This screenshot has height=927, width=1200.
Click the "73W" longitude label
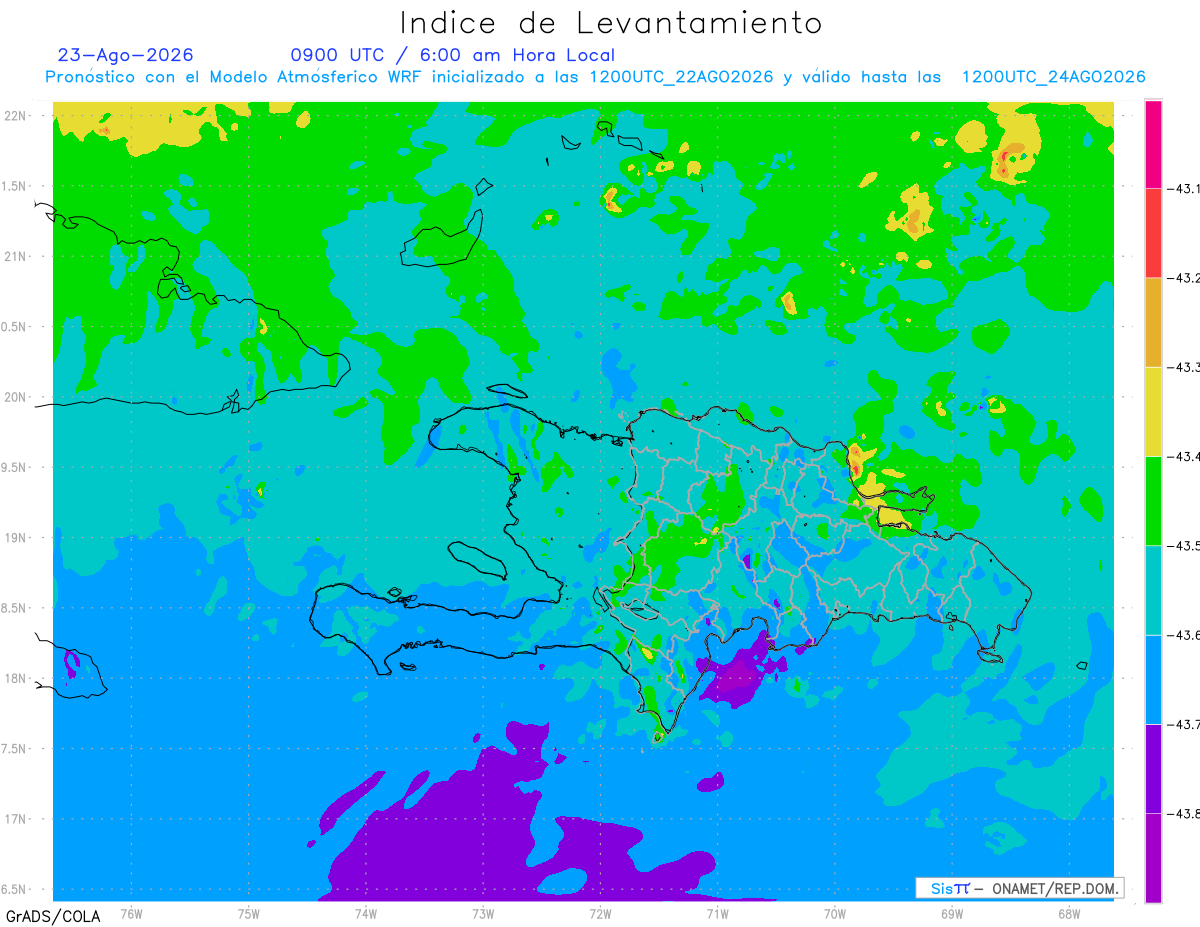[x=483, y=913]
